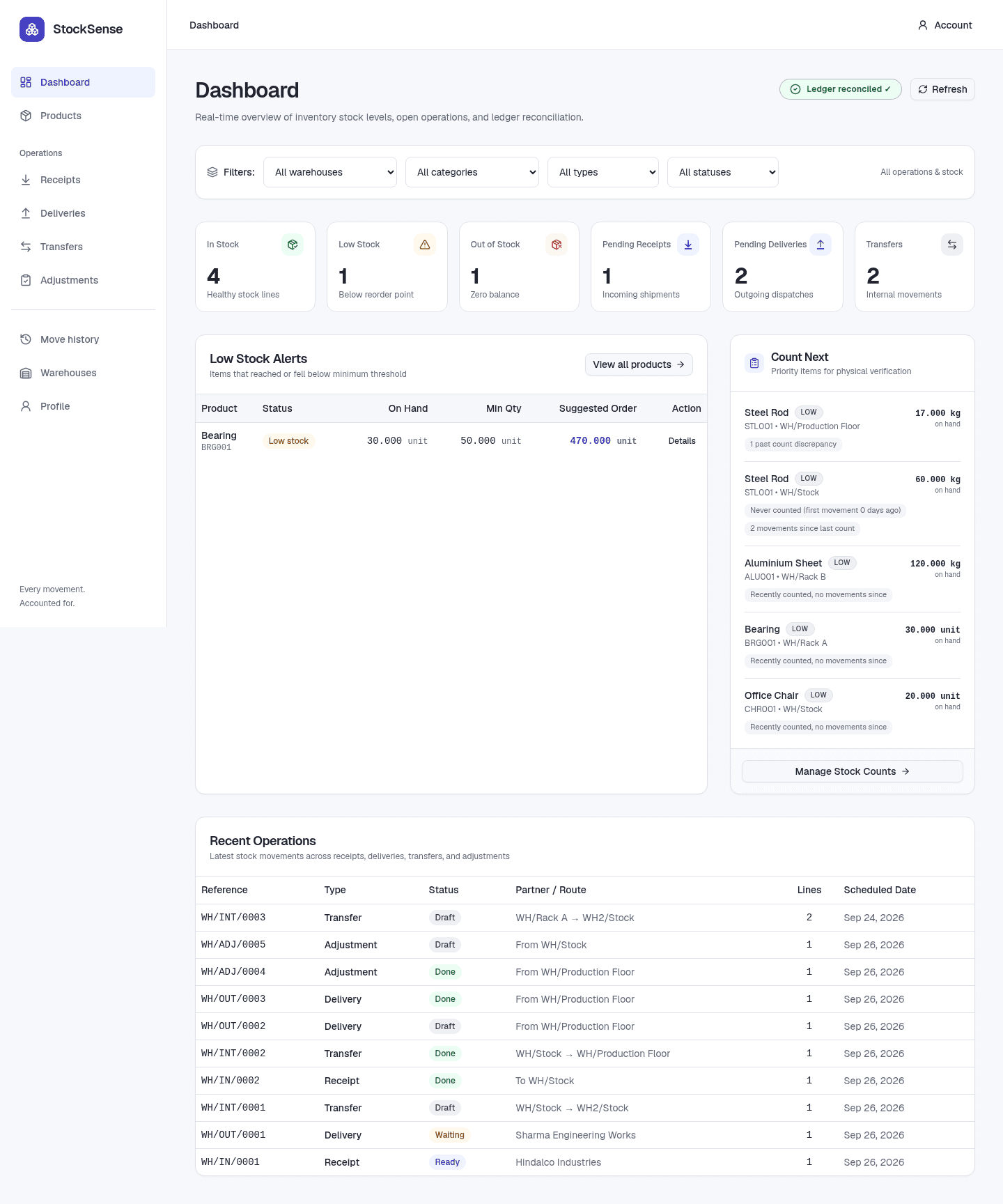The image size is (1003, 1204).
Task: Open Details for Bearing BRG001
Action: [x=682, y=441]
